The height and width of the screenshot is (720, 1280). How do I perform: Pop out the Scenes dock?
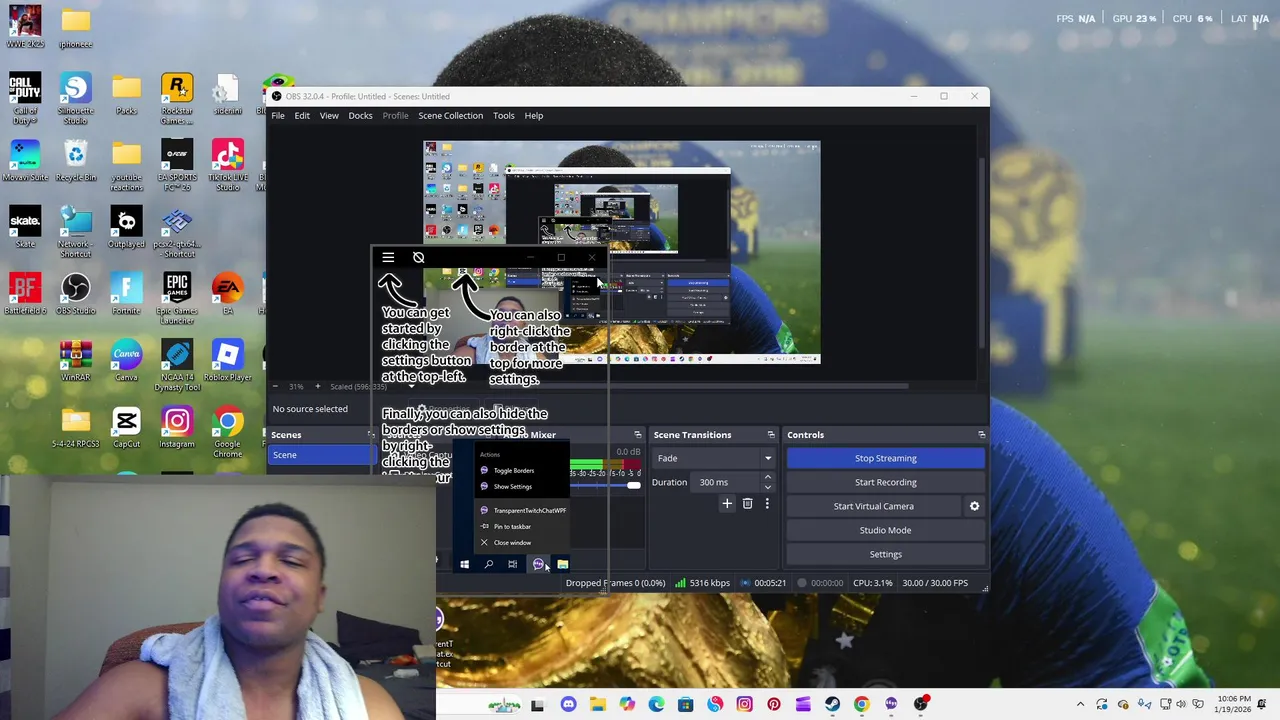coord(370,435)
